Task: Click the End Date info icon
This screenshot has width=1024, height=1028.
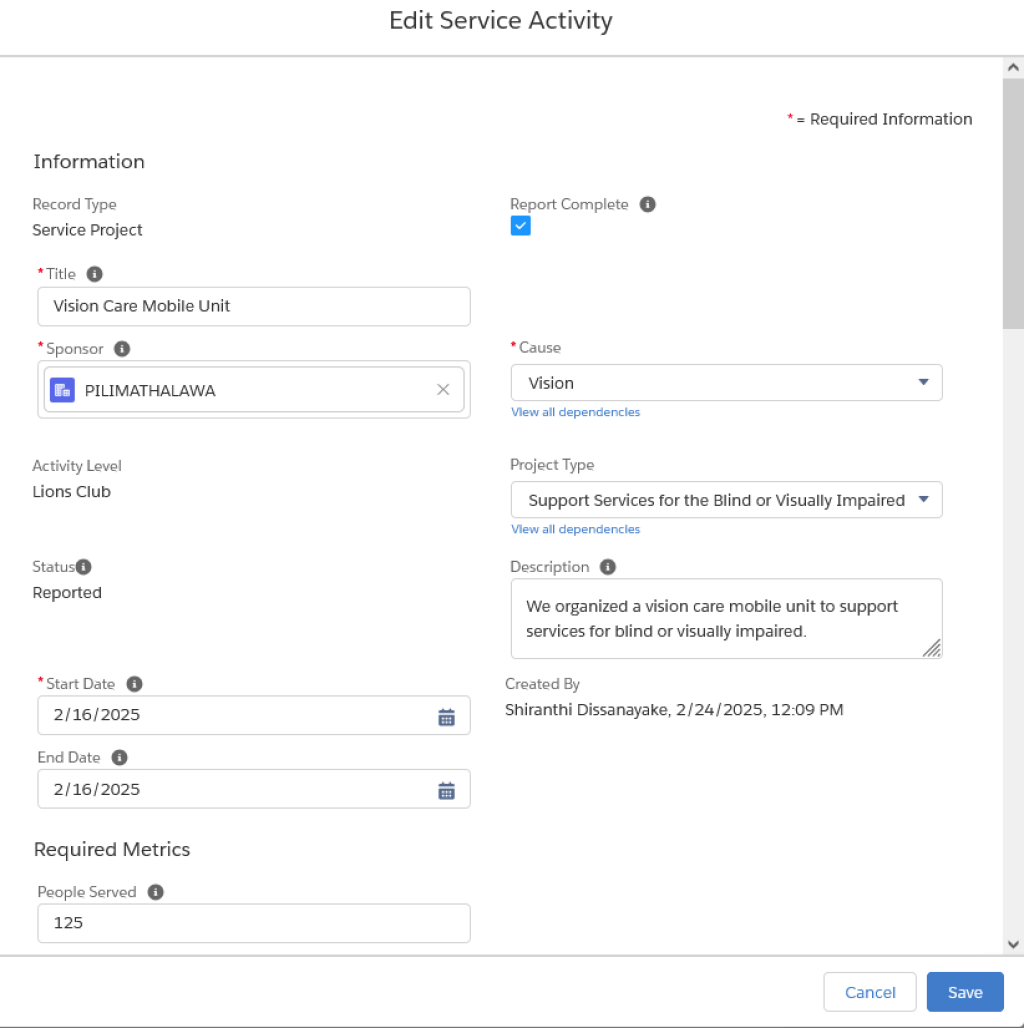Action: click(x=119, y=758)
